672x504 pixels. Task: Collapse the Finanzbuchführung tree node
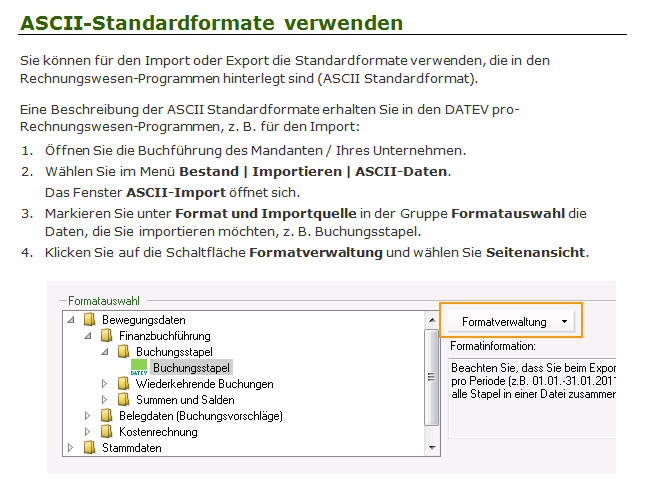point(88,336)
